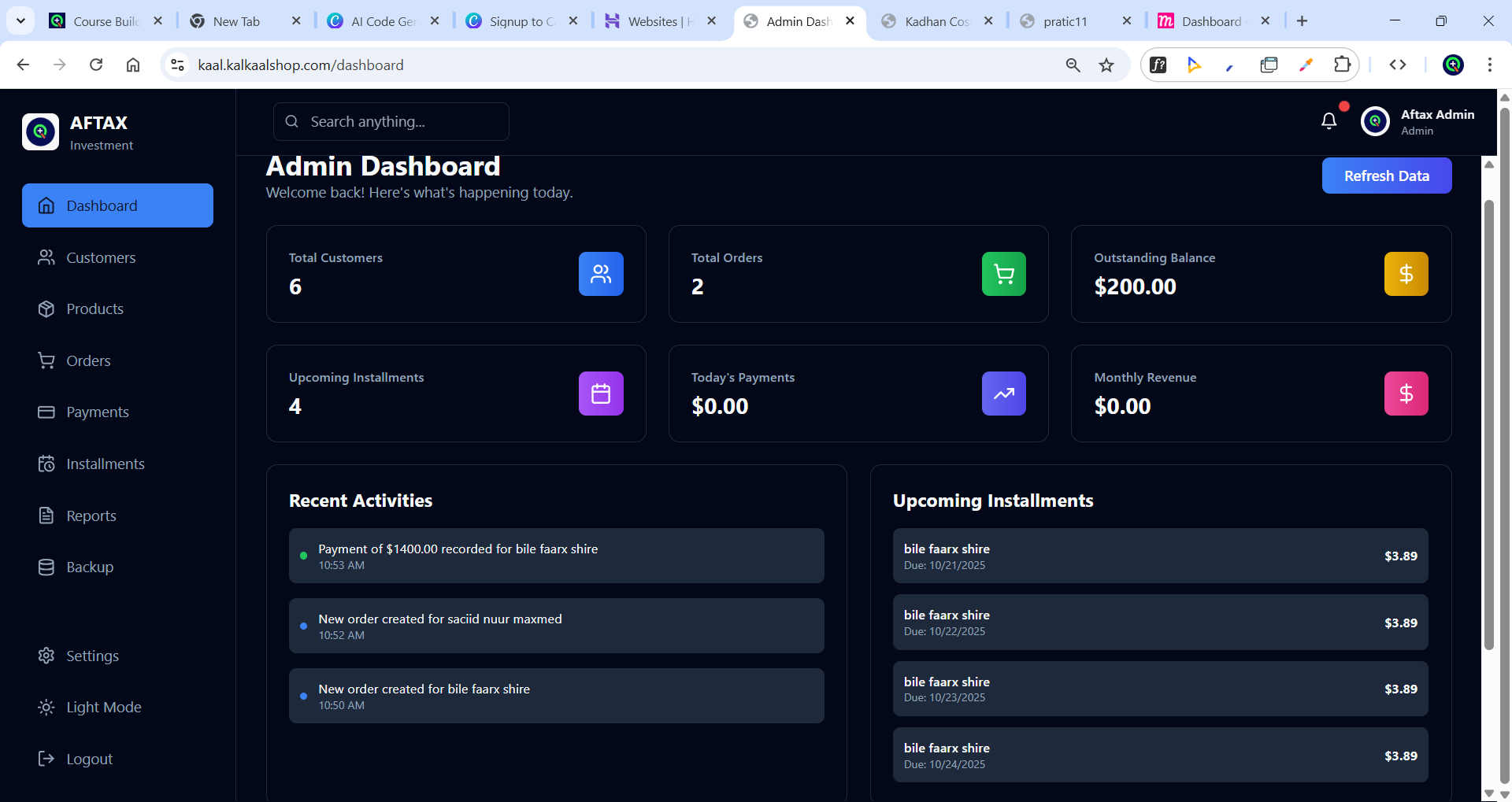
Task: Click the Search anything input field
Action: click(391, 121)
